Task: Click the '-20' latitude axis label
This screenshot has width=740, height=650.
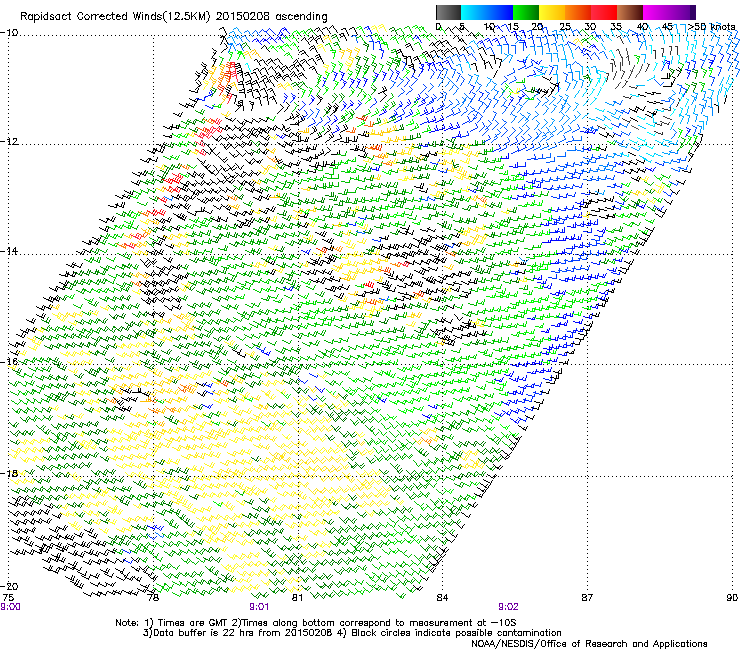Action: click(x=9, y=586)
